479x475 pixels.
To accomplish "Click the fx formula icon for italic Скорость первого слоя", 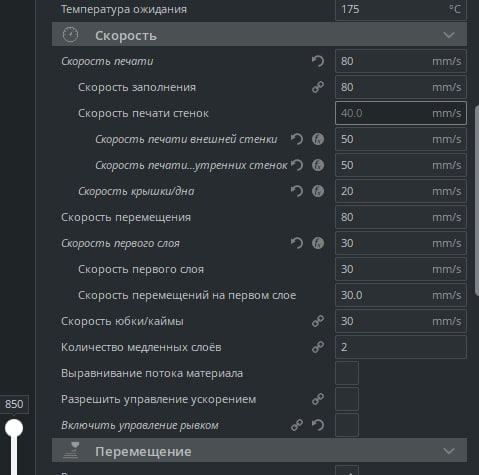I will [318, 243].
